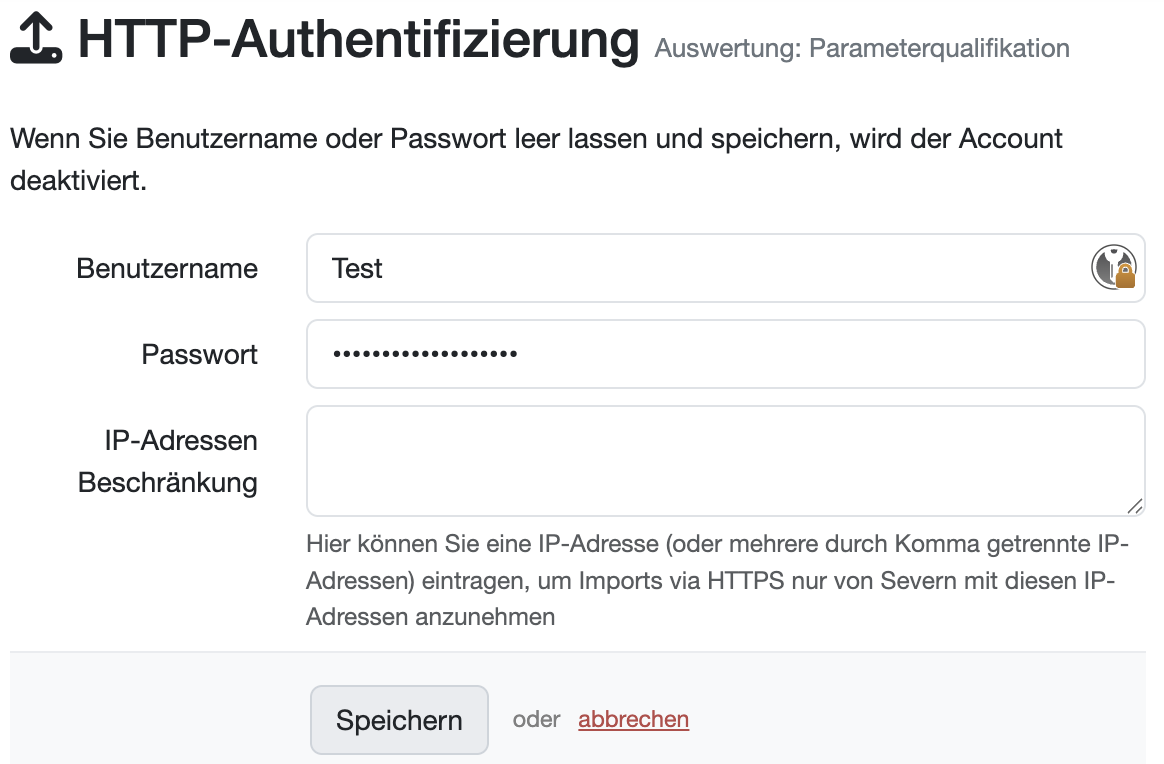1164x764 pixels.
Task: Open the password manager key icon
Action: pos(1113,267)
